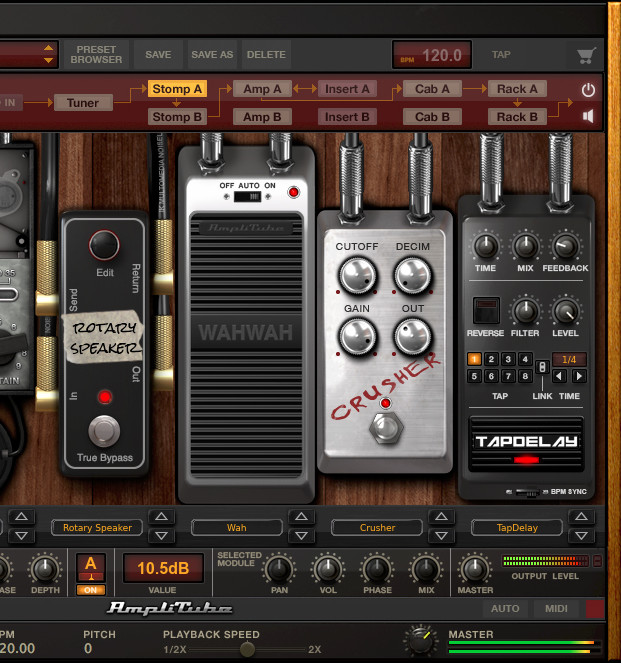Select TapDelay tap pattern 1

tap(474, 359)
